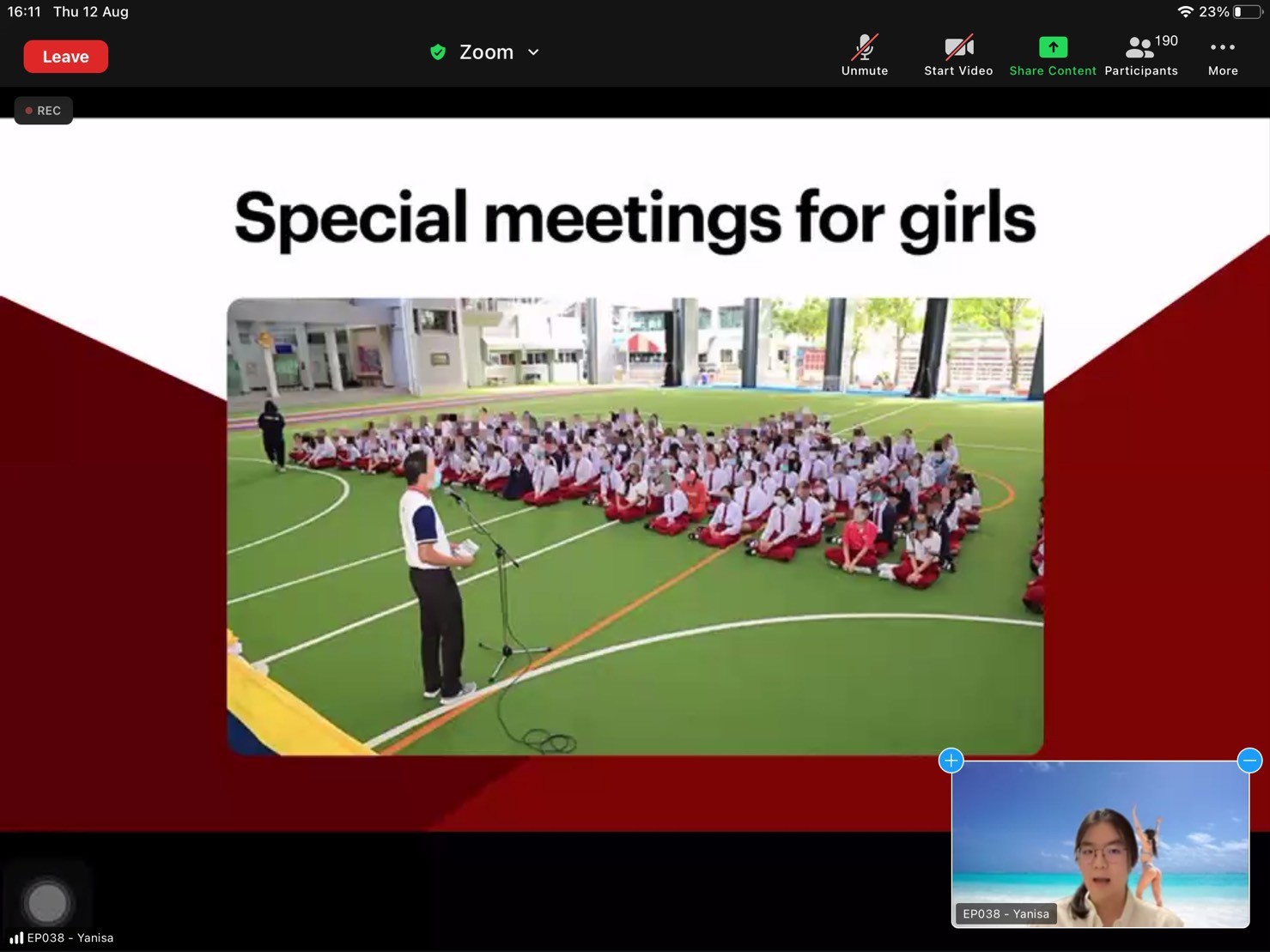This screenshot has width=1270, height=952.
Task: Leave the Zoom meeting
Action: (x=65, y=57)
